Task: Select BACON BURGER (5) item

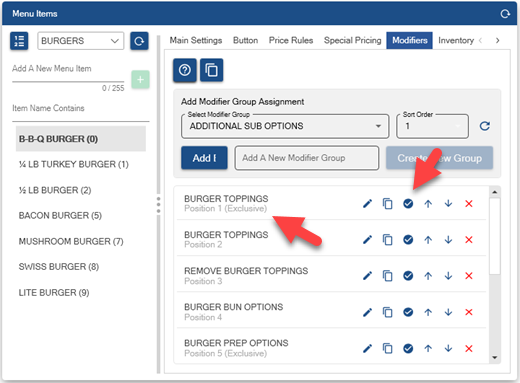Action: (x=81, y=216)
